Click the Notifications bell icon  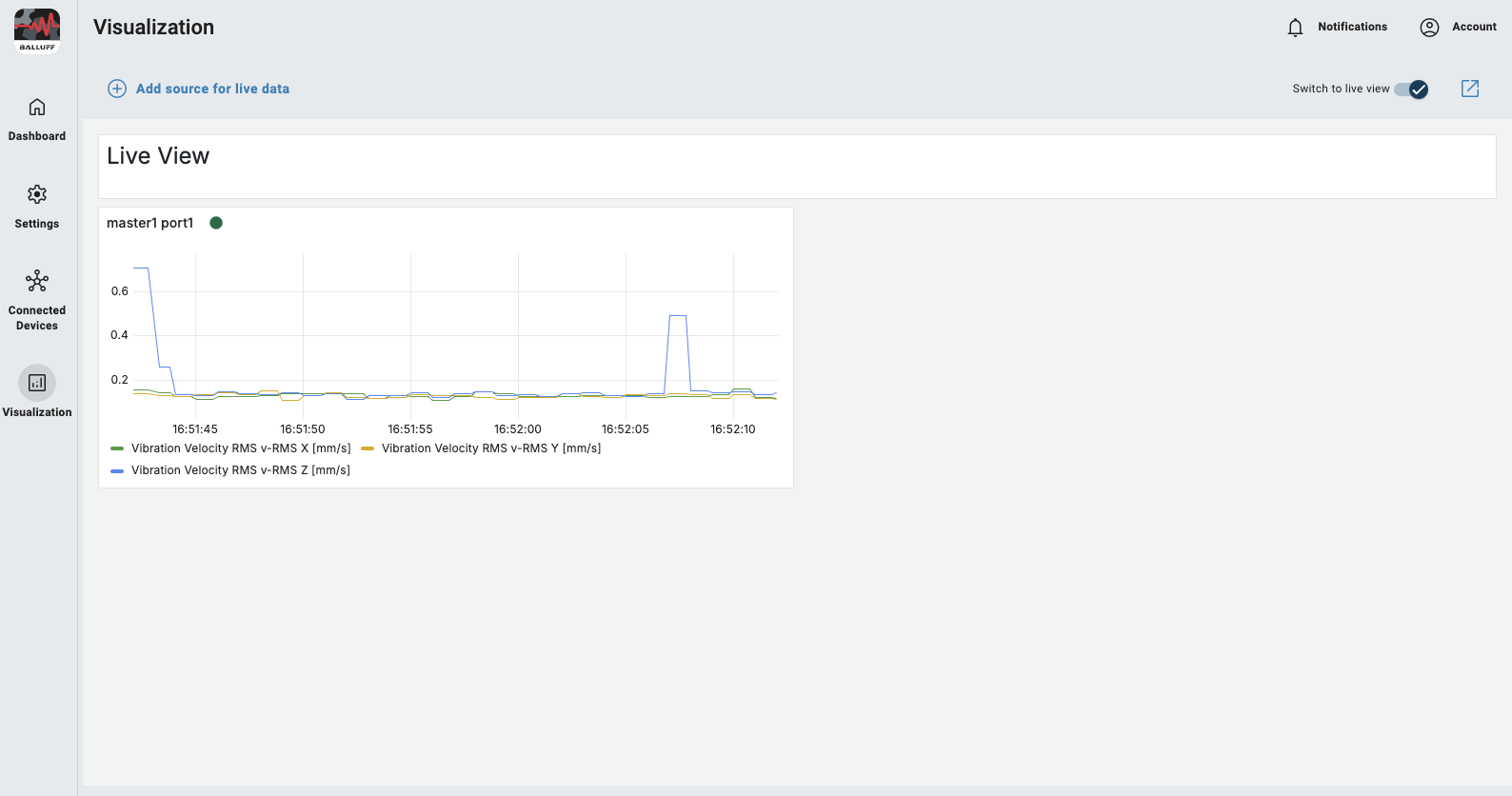pyautogui.click(x=1295, y=28)
